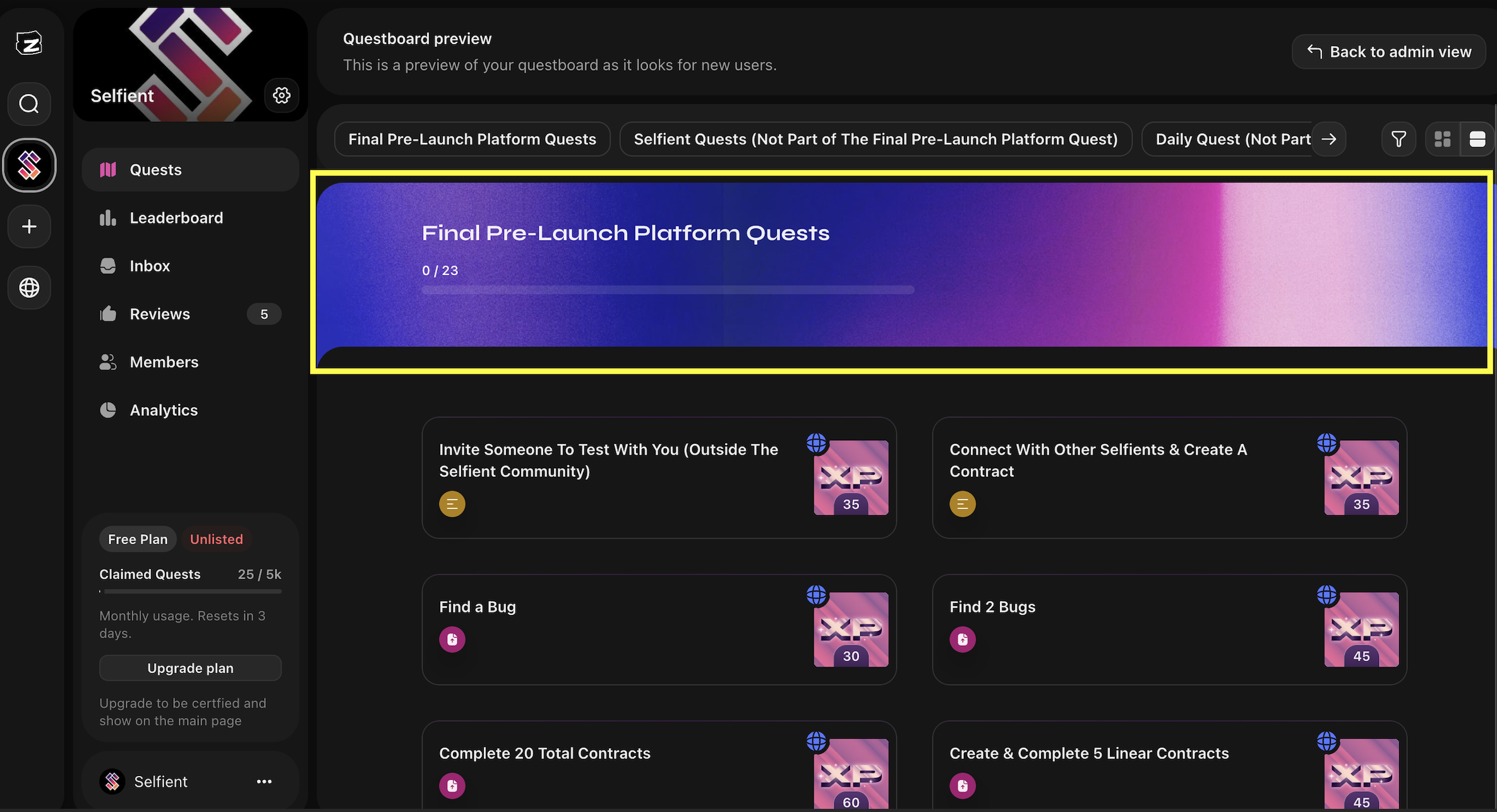Viewport: 1497px width, 812px height.
Task: Click the 0 / 23 quest progress bar
Action: 668,290
